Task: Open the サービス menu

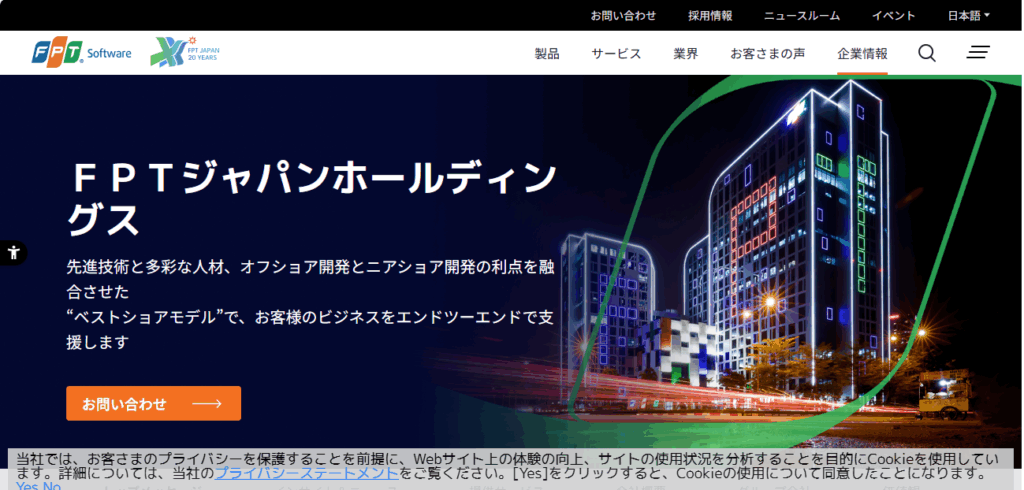Action: coord(616,54)
